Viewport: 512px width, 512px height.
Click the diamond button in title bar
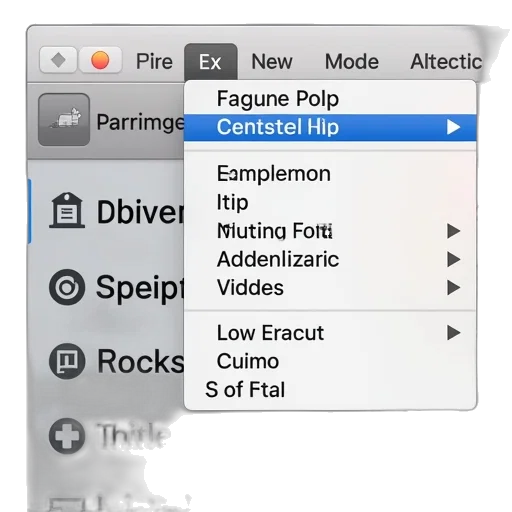point(58,60)
